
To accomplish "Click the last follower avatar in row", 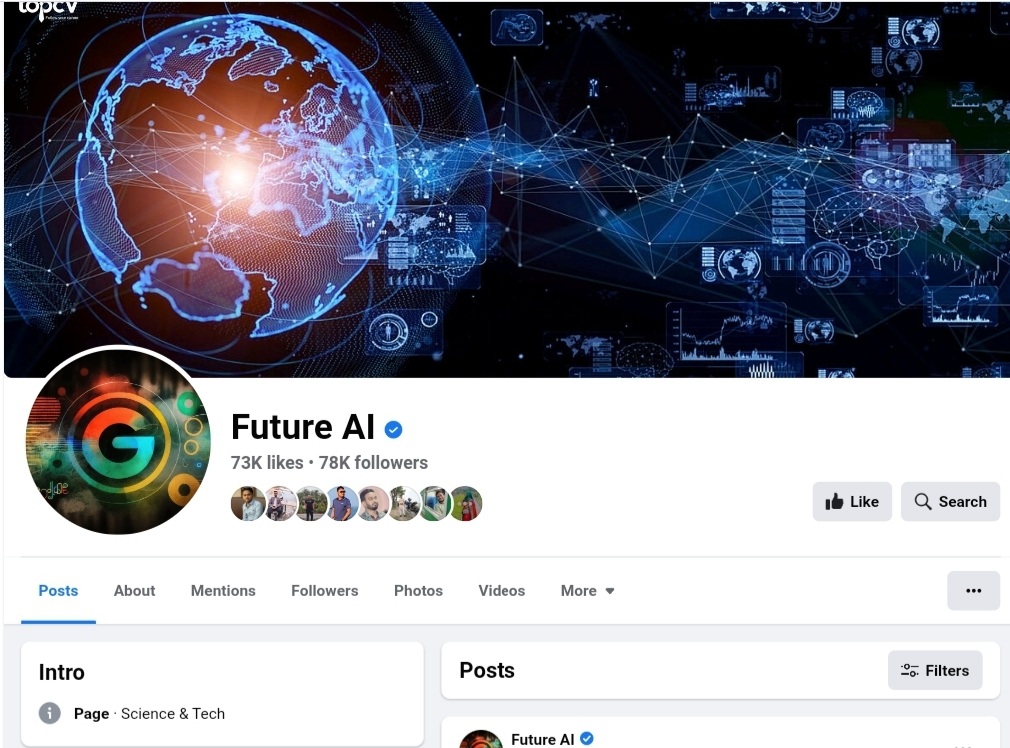I will 466,503.
